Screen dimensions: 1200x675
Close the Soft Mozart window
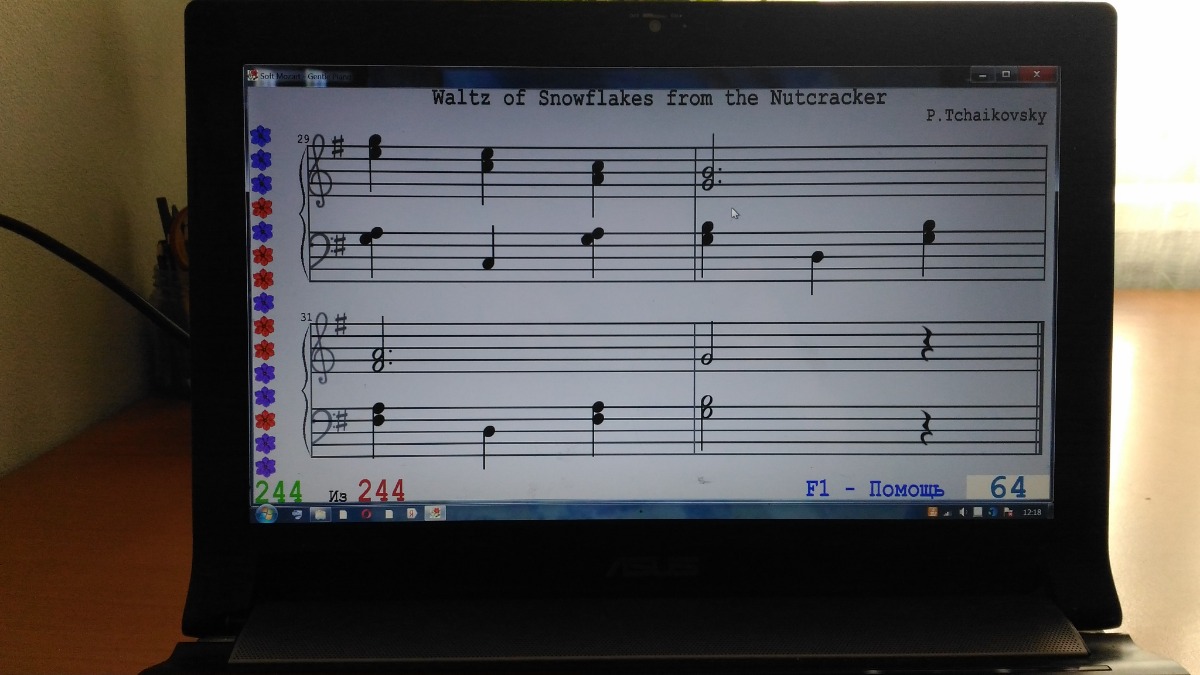[1037, 74]
